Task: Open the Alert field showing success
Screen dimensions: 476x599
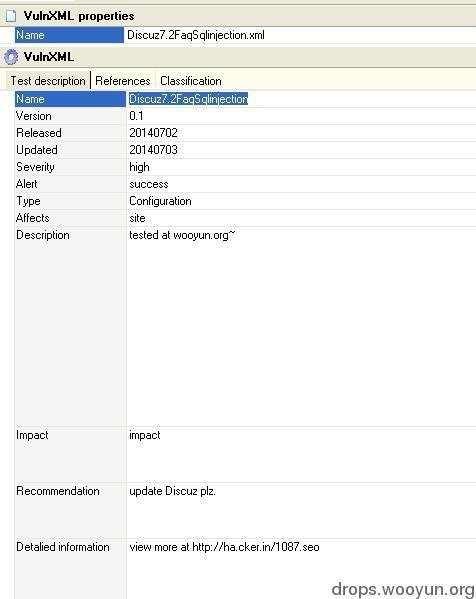Action: click(301, 184)
